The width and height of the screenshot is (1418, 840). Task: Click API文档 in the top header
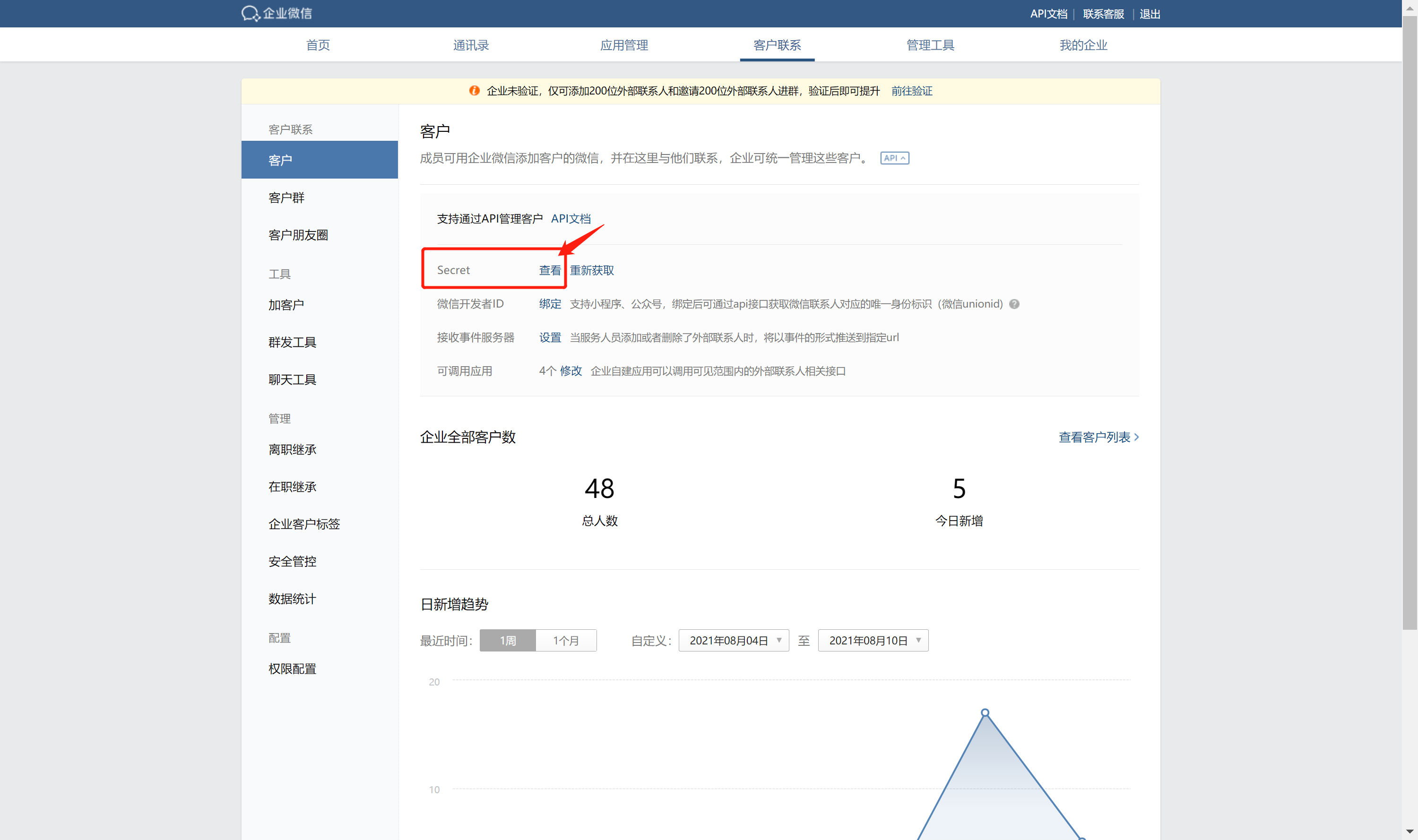click(1048, 14)
